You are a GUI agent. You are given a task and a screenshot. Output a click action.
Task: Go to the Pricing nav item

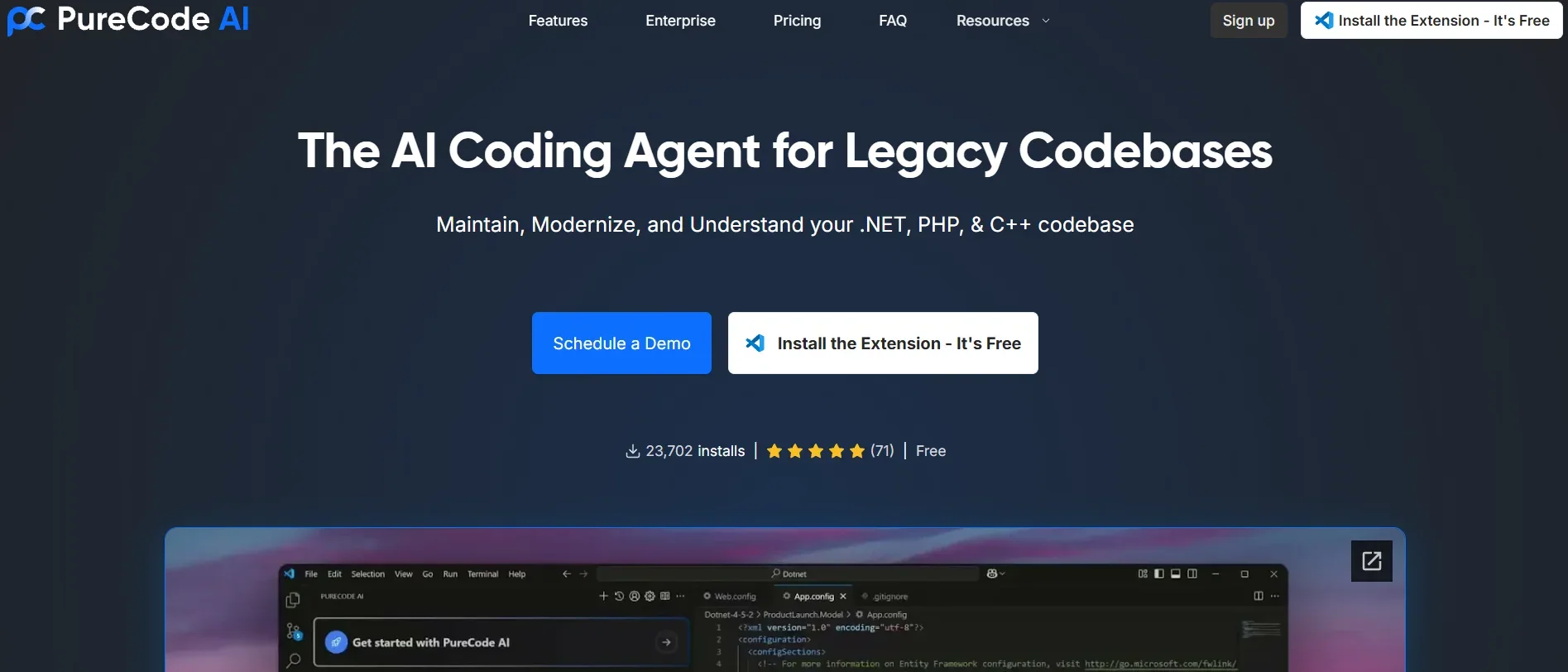797,21
